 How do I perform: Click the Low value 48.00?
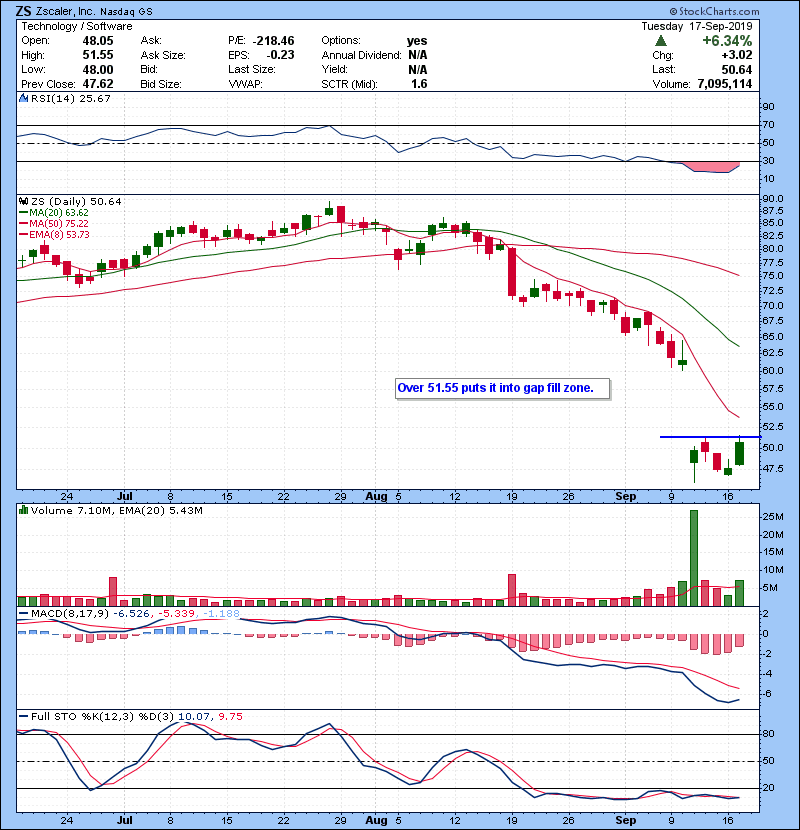(x=98, y=69)
